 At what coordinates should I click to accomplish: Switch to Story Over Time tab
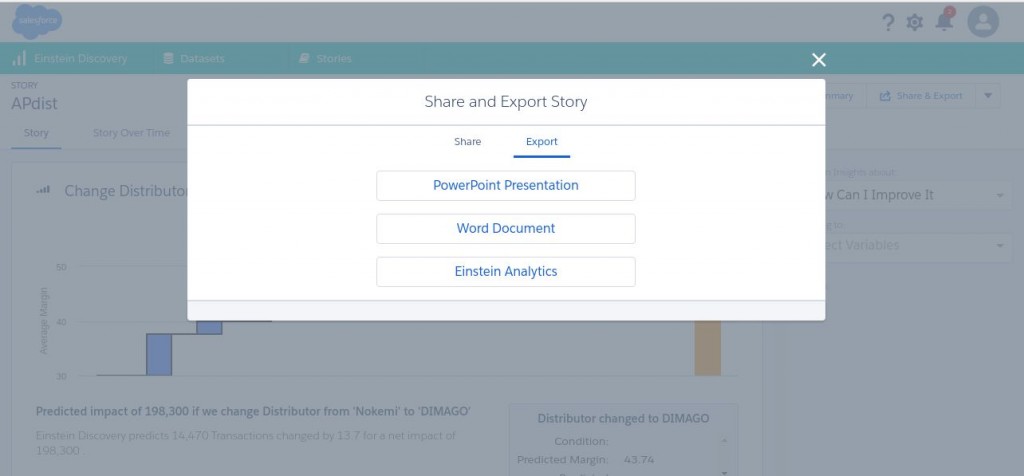coord(131,133)
